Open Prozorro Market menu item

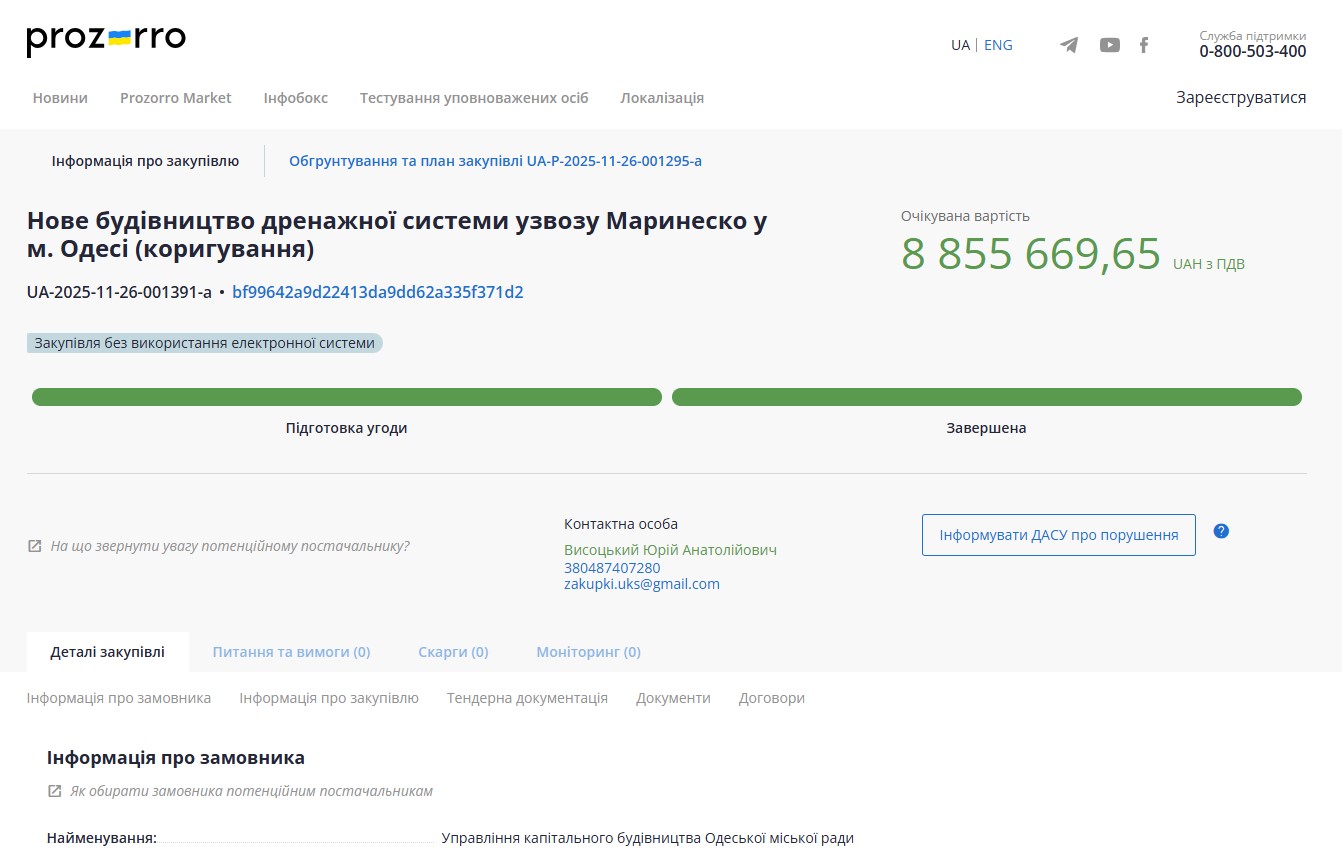pos(175,98)
